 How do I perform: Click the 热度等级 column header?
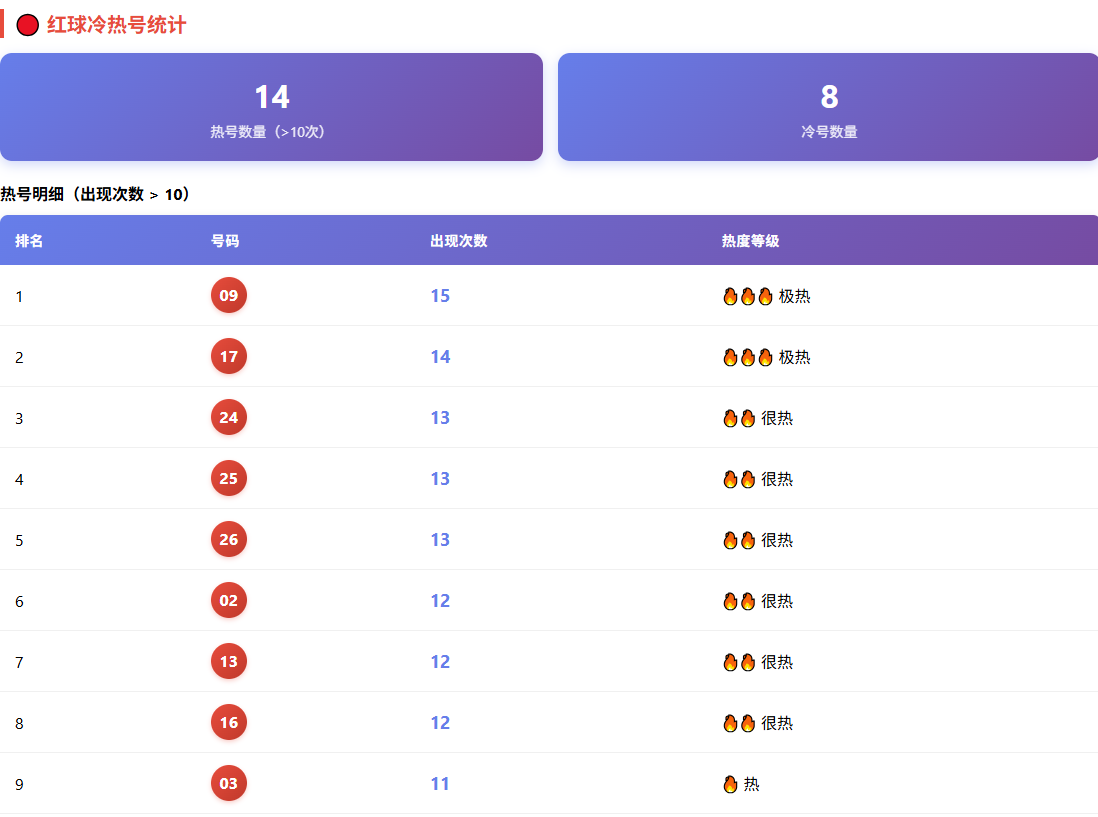[750, 241]
